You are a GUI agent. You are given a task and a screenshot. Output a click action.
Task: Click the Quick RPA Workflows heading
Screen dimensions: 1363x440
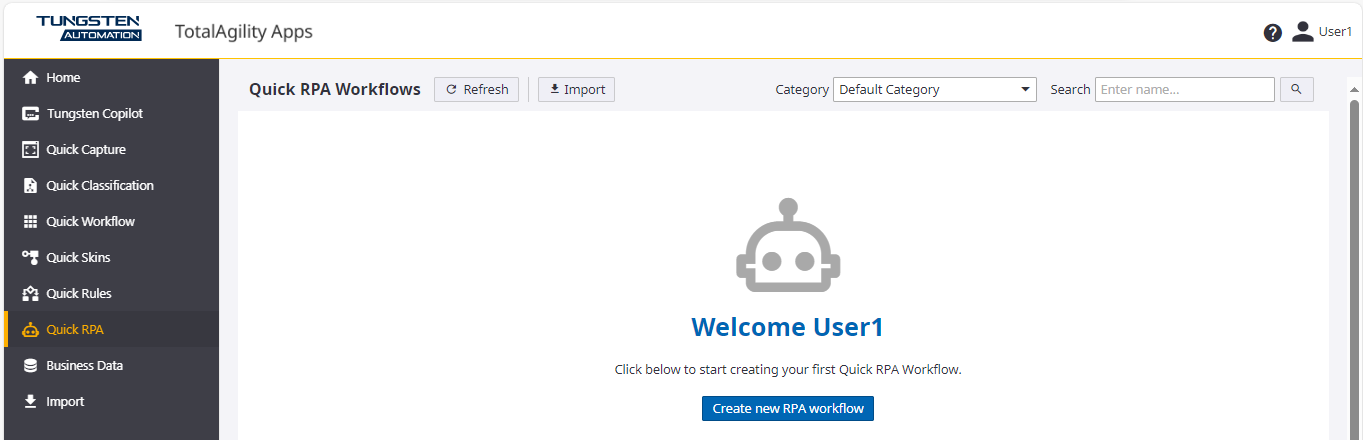pyautogui.click(x=335, y=90)
